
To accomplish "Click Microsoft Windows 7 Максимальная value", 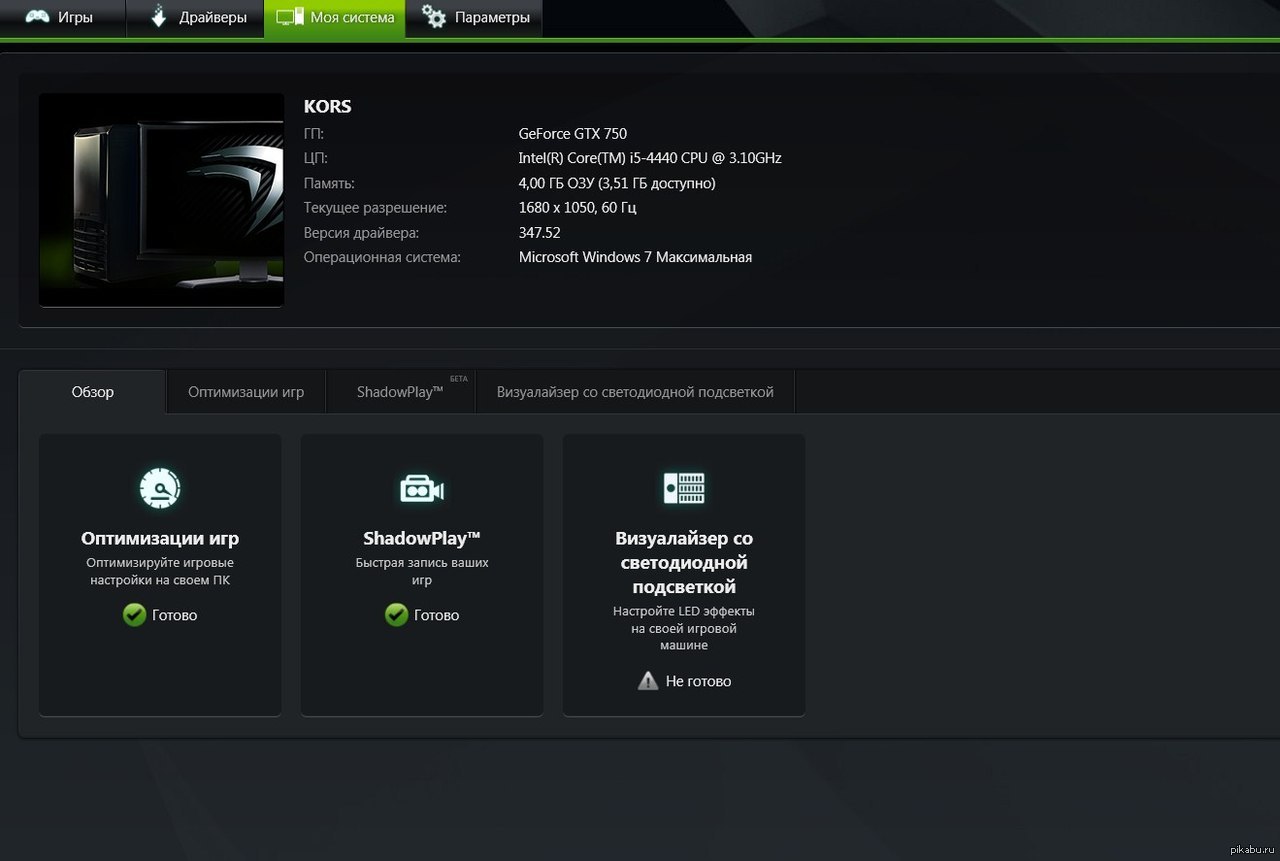I will 635,257.
